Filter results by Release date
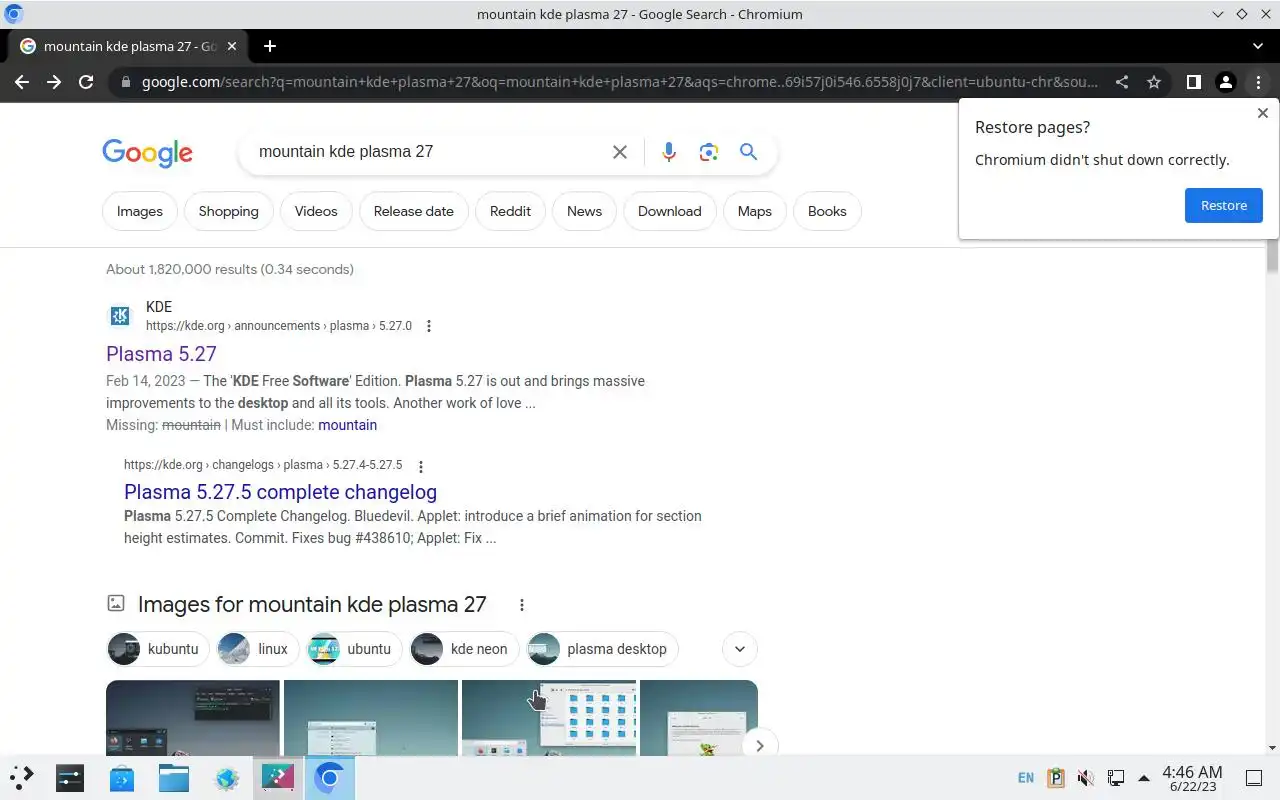This screenshot has width=1280, height=800. 414,211
